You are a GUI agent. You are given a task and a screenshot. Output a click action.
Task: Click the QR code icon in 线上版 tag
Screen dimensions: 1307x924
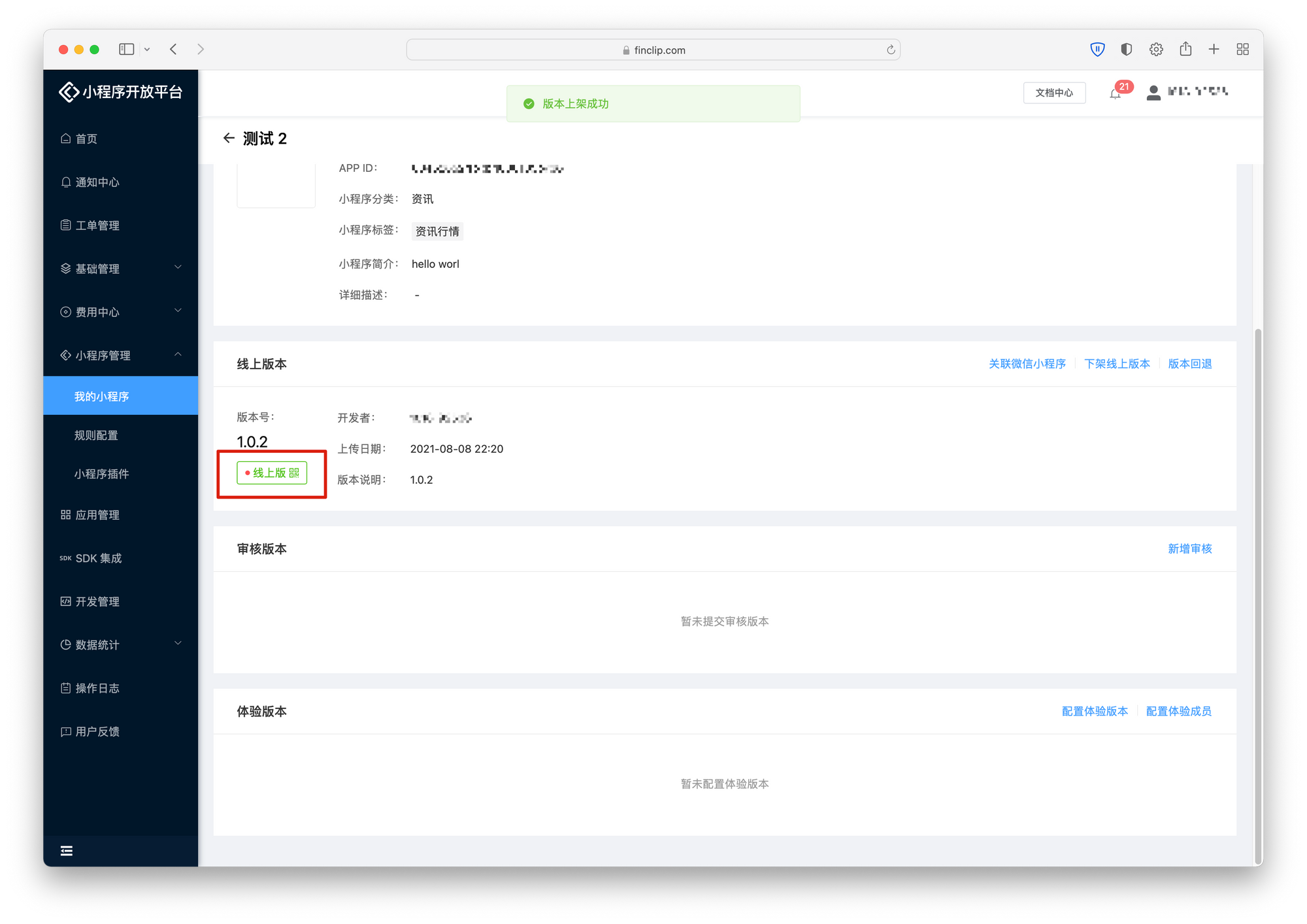click(x=294, y=472)
